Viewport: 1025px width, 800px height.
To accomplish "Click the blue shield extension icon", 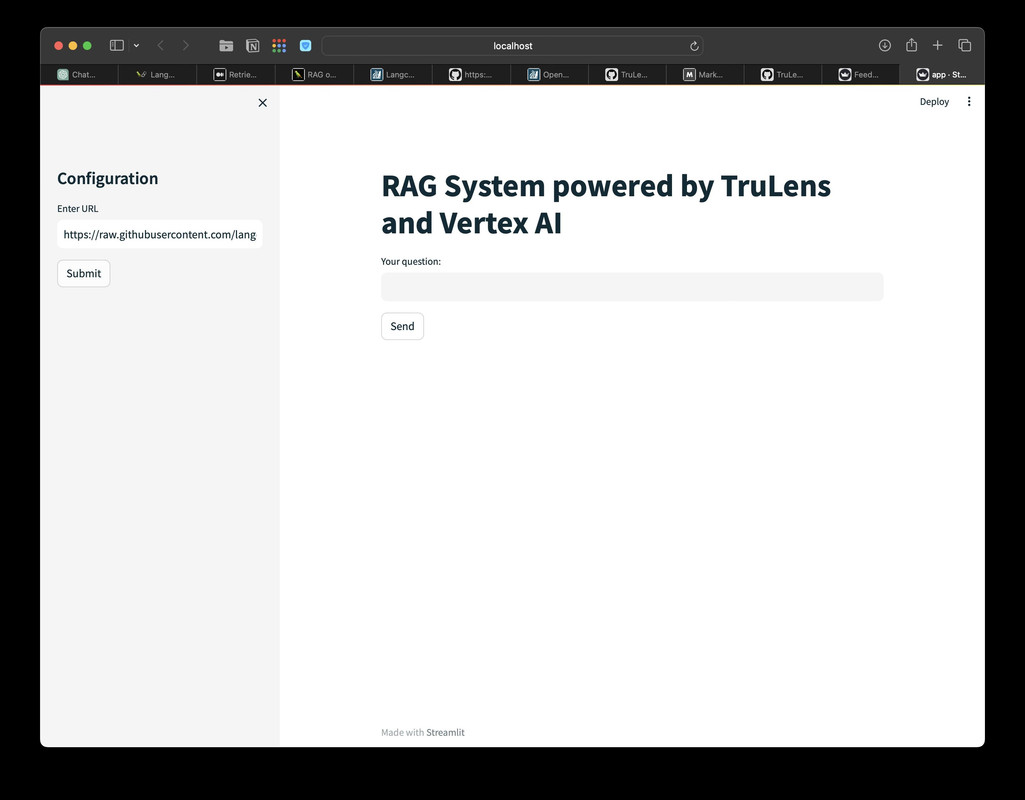I will (x=305, y=46).
